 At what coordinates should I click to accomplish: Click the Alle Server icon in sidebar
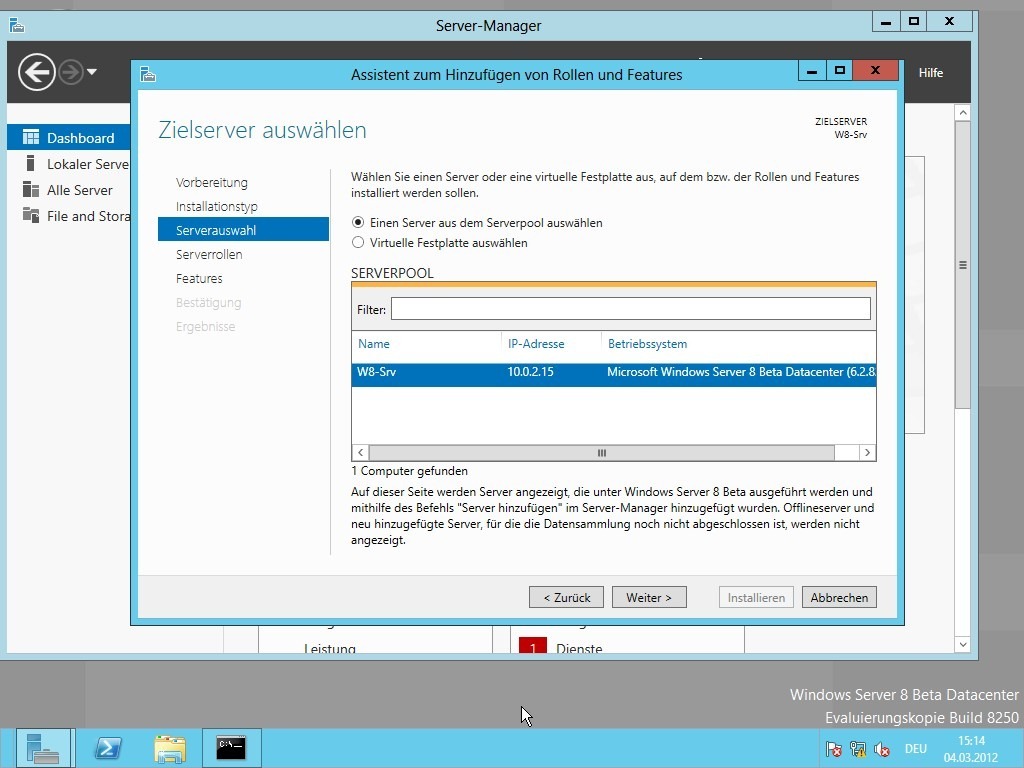pos(31,189)
